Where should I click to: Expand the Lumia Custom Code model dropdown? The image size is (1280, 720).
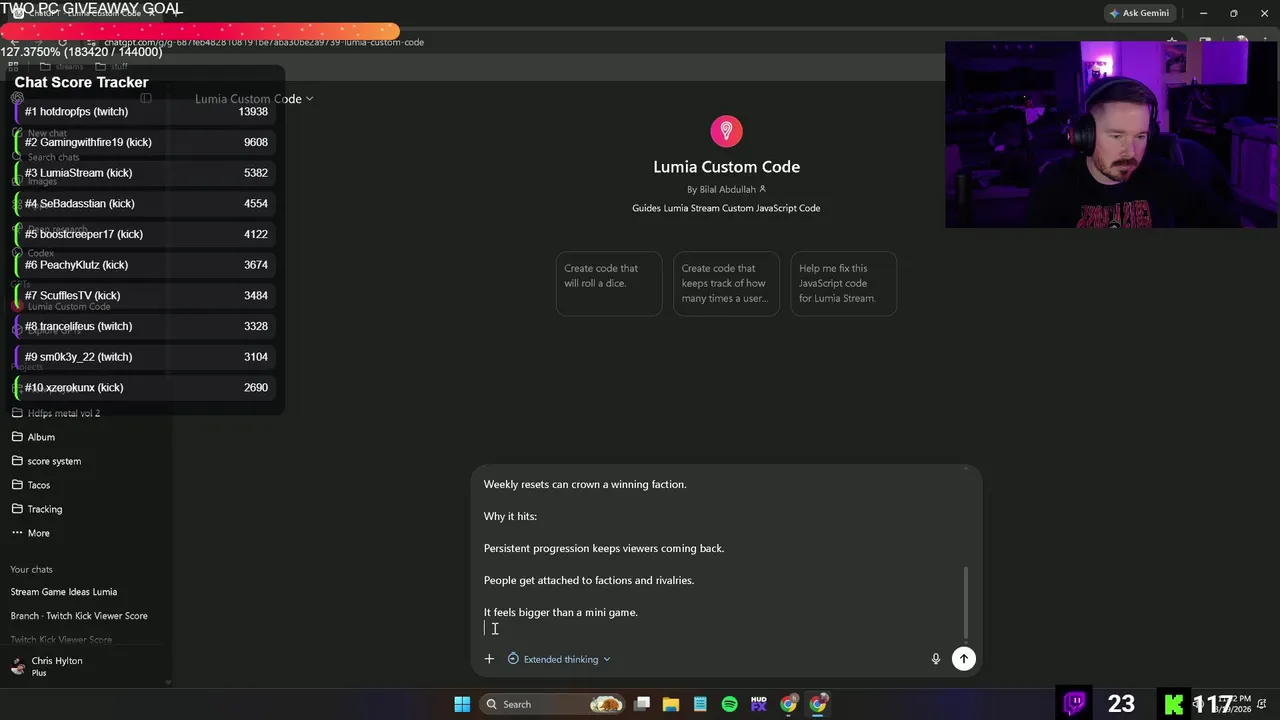[254, 99]
